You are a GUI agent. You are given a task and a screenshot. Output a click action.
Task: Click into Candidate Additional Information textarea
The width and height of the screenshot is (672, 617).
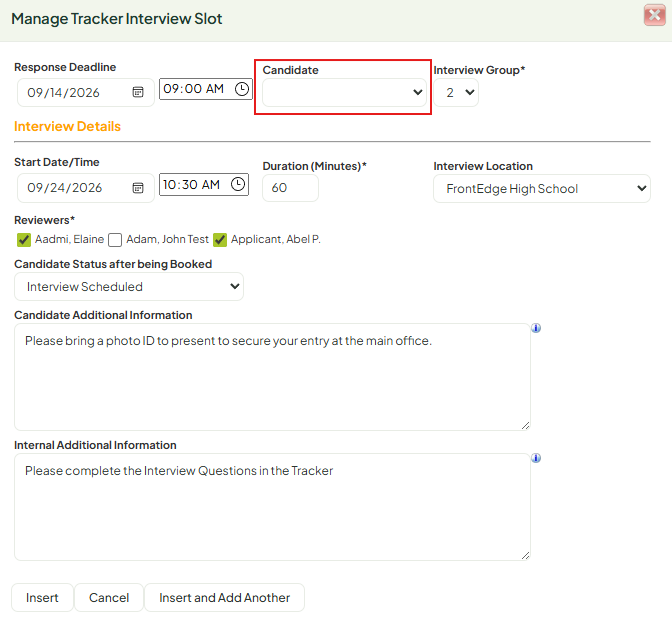pyautogui.click(x=273, y=377)
